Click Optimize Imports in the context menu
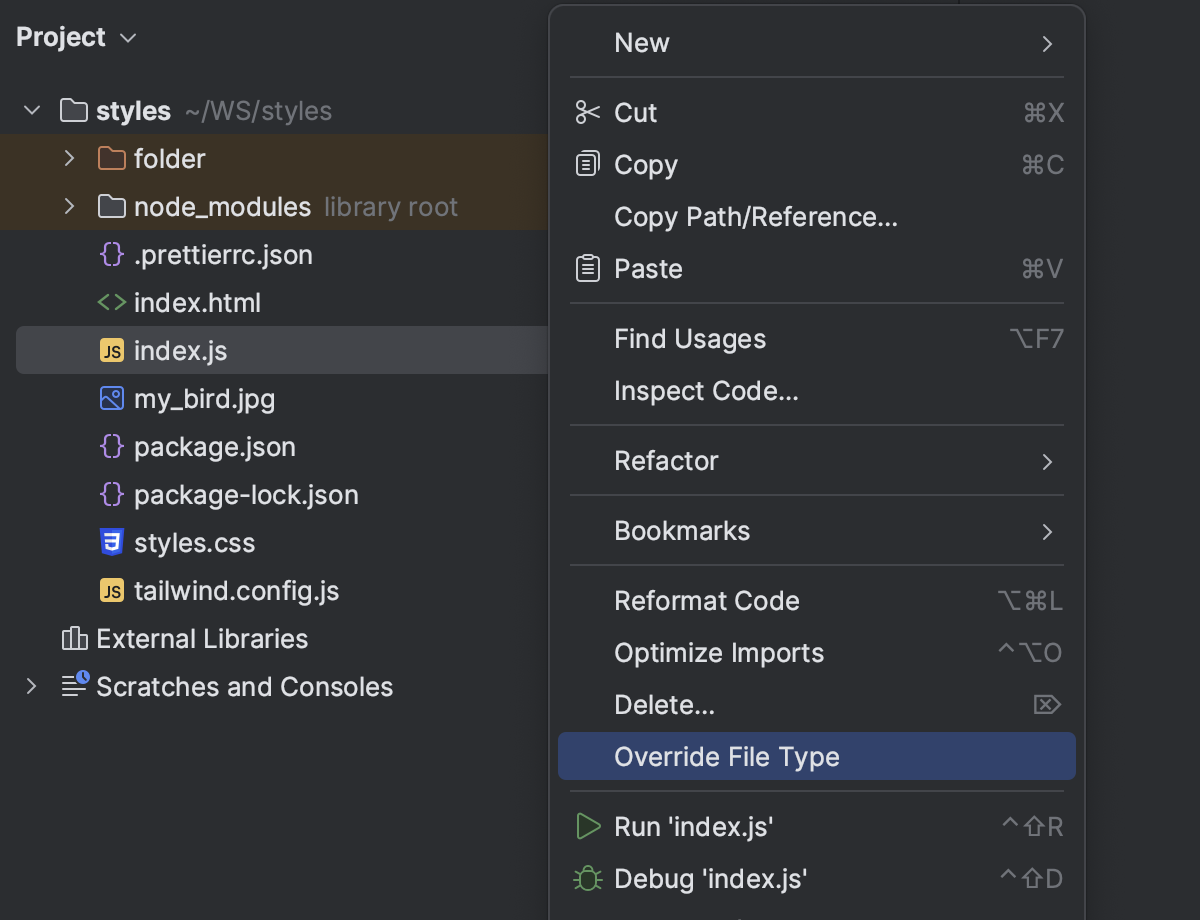 coord(719,653)
